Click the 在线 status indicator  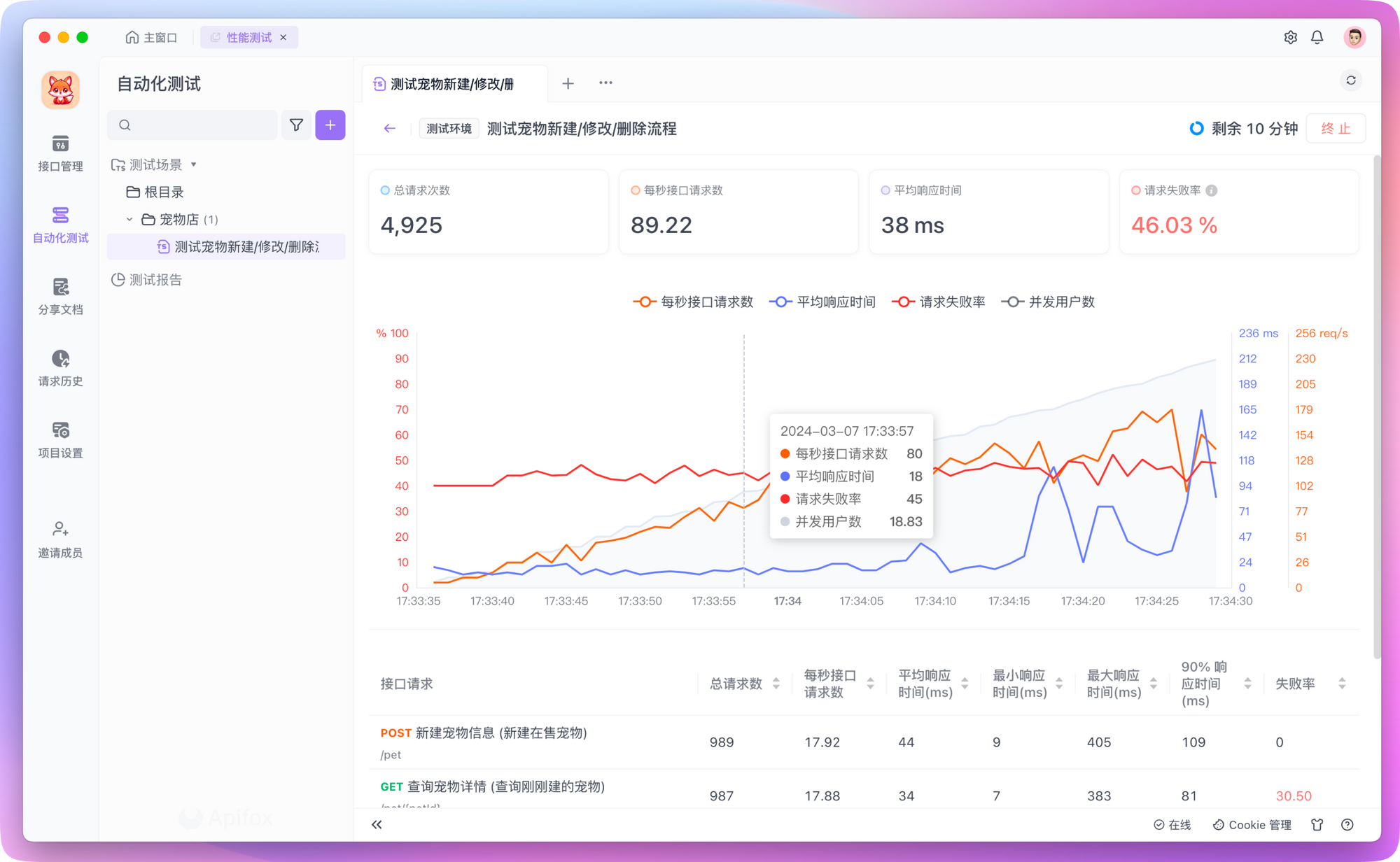pos(1172,825)
